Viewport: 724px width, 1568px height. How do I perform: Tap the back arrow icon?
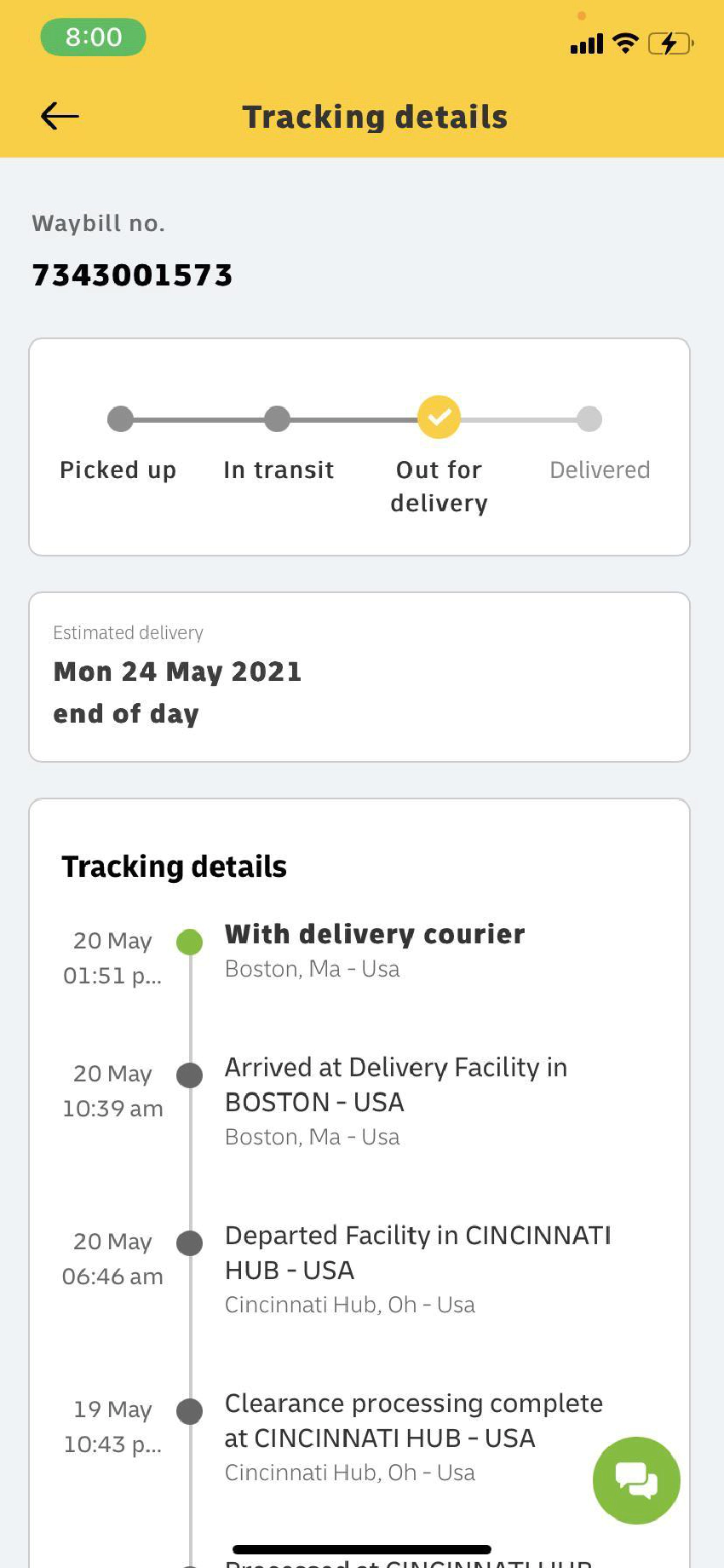point(60,116)
